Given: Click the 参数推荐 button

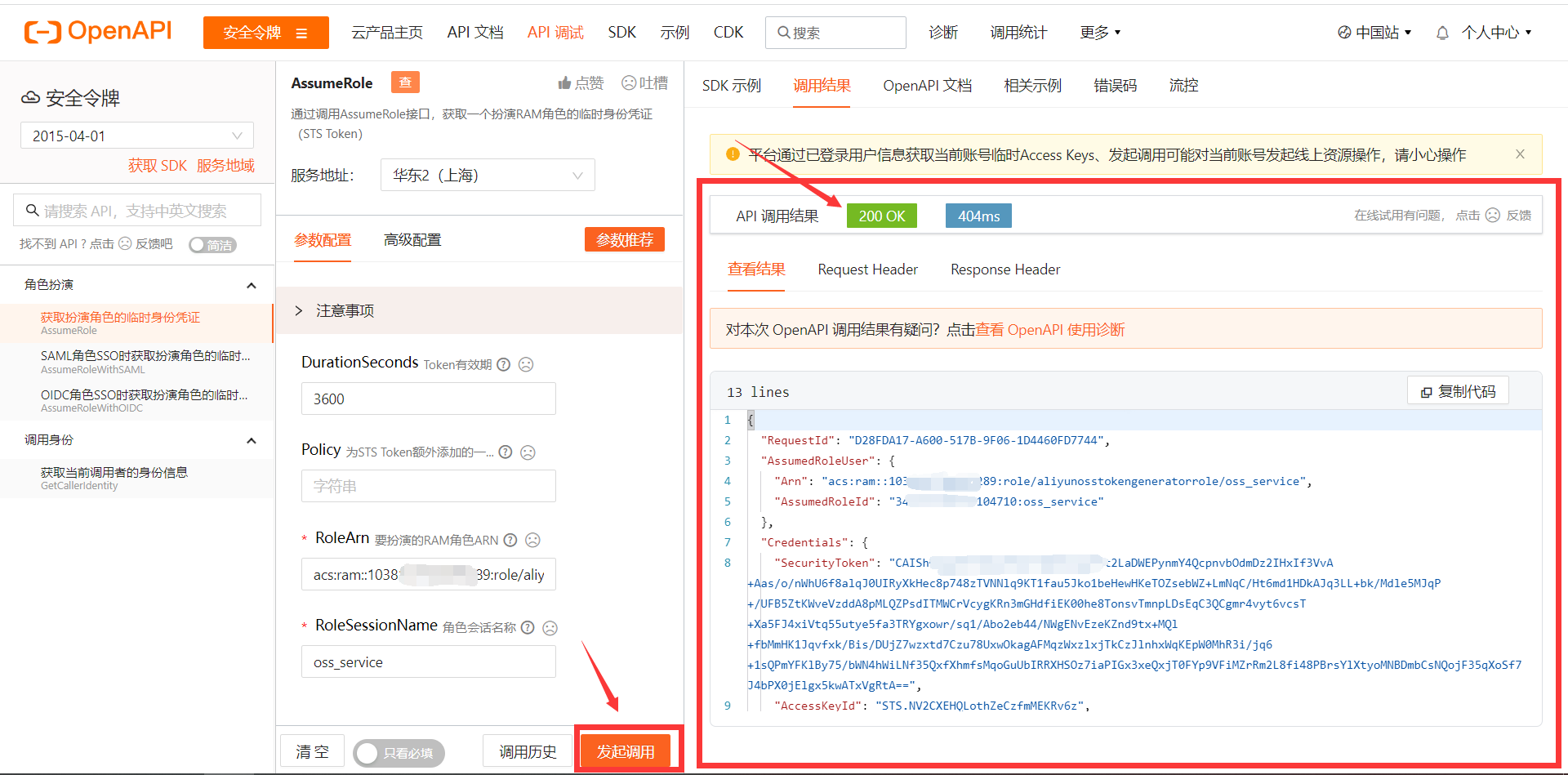Looking at the screenshot, I should (625, 239).
